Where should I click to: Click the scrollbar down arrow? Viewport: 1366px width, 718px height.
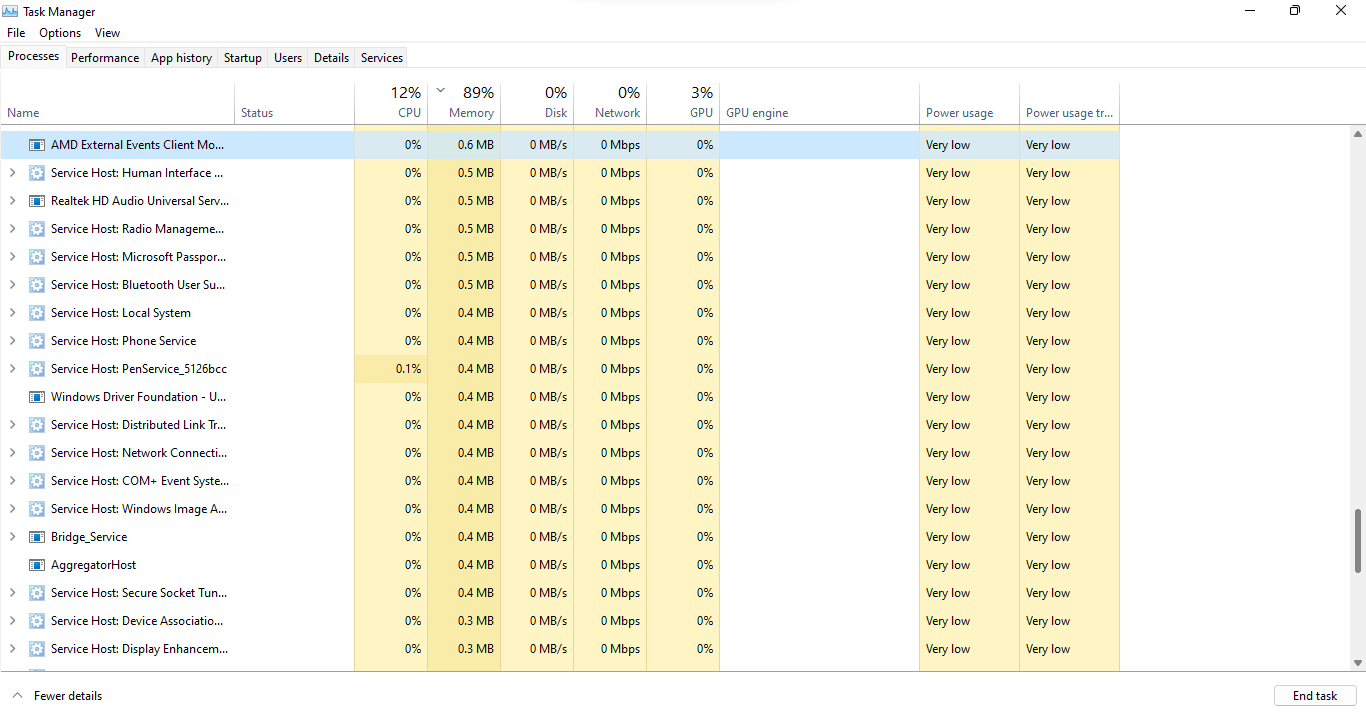pos(1357,662)
